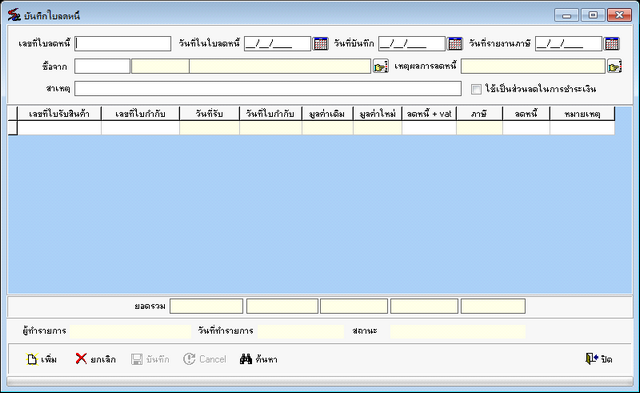Screen dimensions: 640x393
Task: Click the วันที่ทำรายการ field
Action: [301, 331]
